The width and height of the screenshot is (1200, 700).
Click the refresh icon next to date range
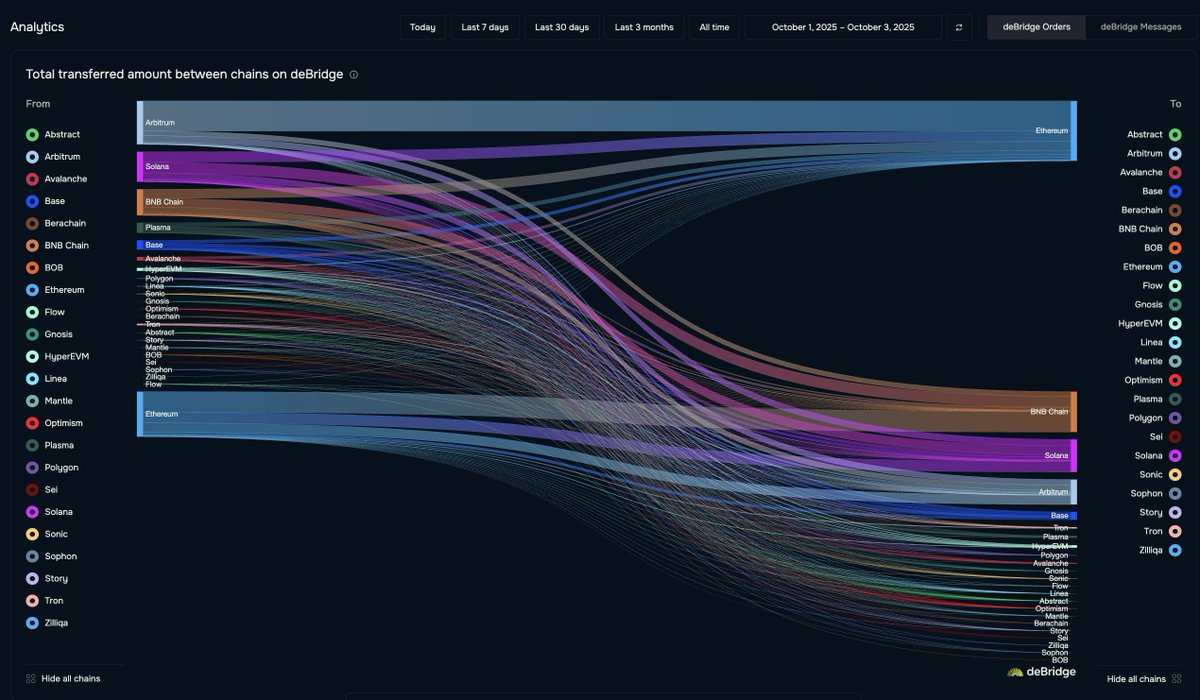959,27
